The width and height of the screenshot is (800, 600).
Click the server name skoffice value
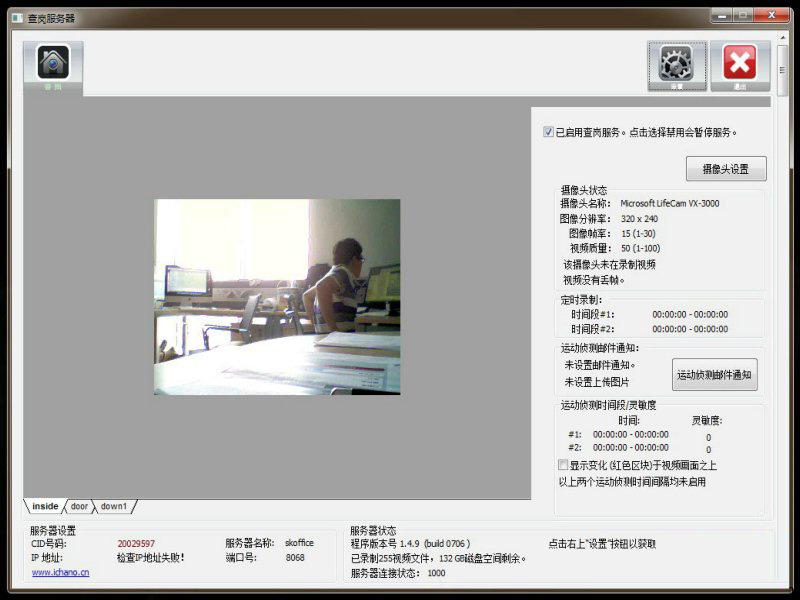[x=299, y=543]
